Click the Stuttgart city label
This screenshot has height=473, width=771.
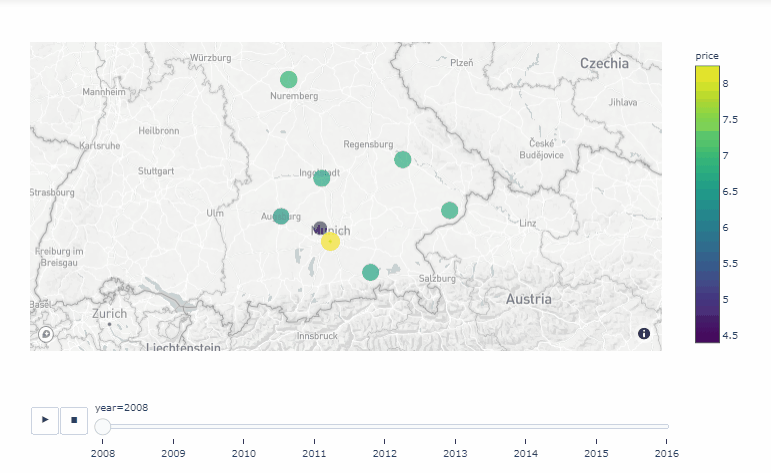coord(156,171)
